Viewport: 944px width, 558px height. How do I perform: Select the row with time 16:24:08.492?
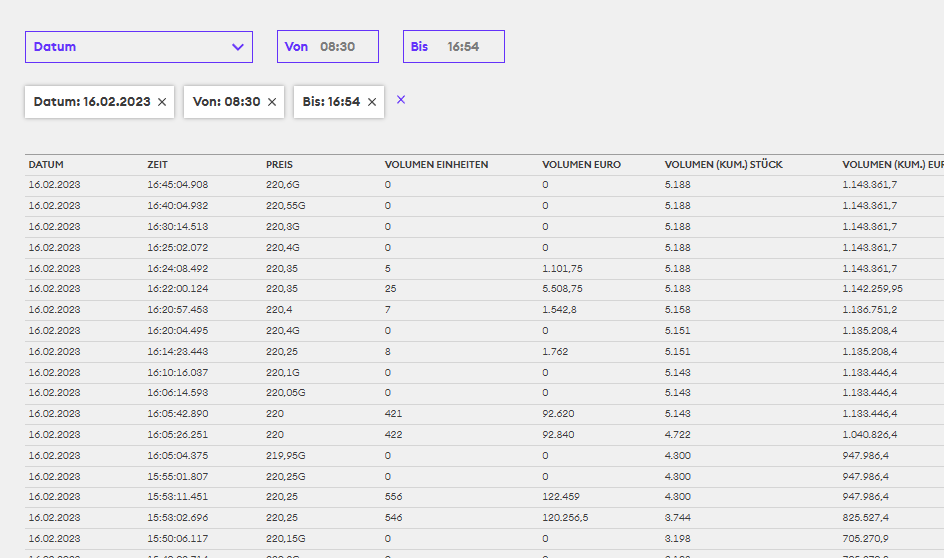tap(178, 268)
